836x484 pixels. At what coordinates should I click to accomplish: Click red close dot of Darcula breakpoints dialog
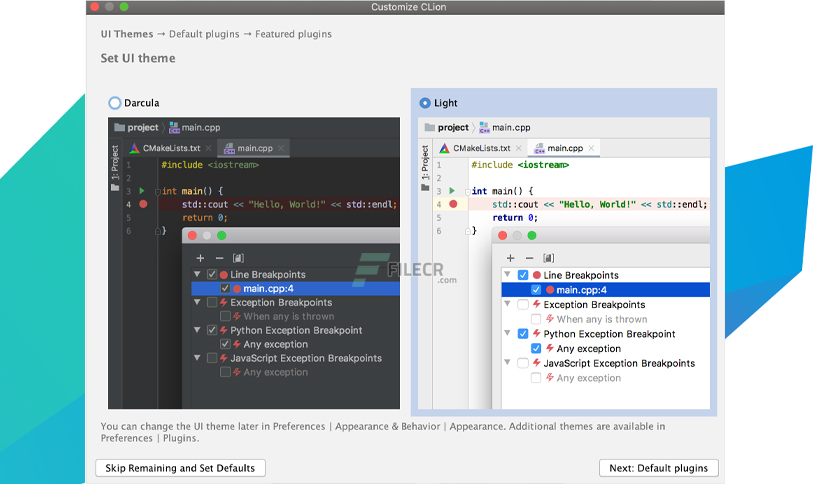click(x=192, y=236)
